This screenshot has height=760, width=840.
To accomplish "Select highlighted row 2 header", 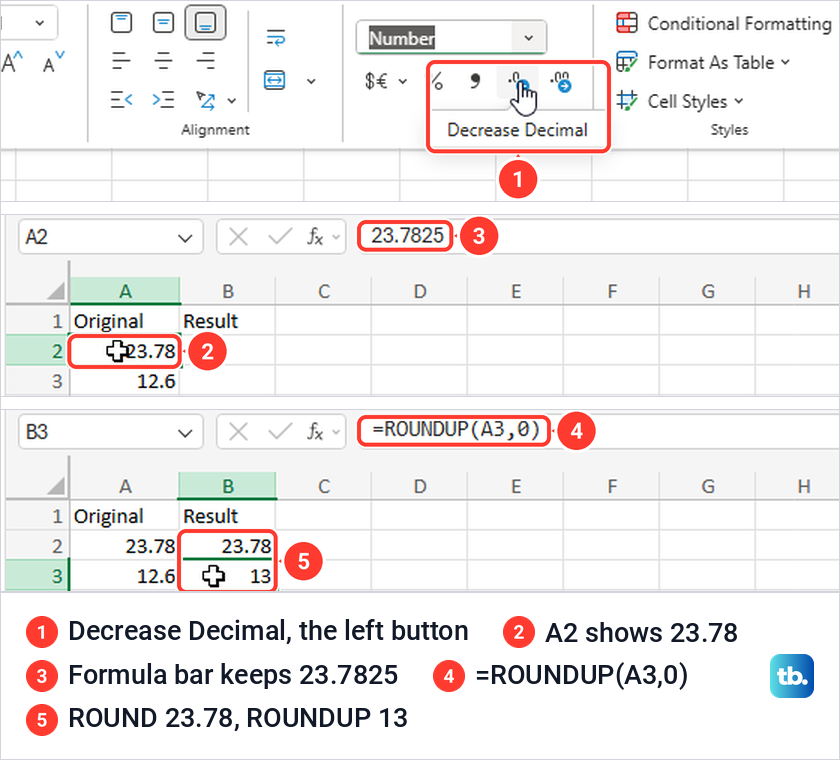I will point(38,351).
